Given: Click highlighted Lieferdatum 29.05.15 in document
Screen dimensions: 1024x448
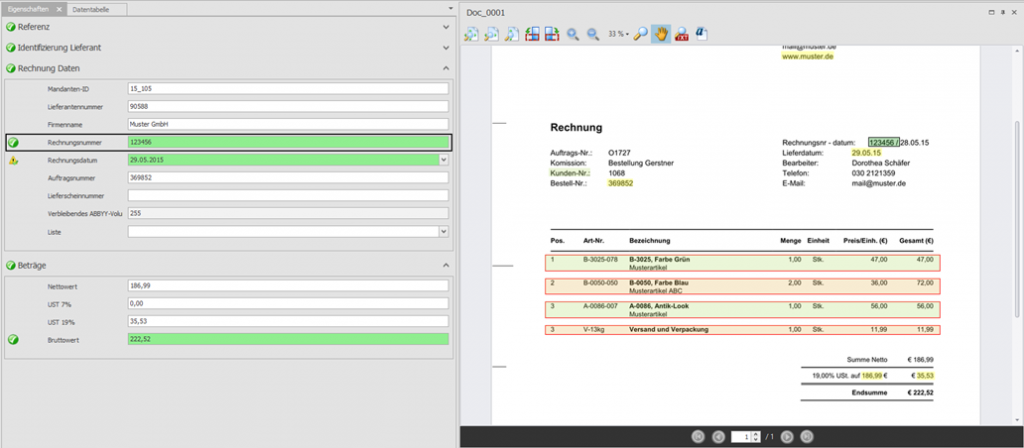Looking at the screenshot, I should tap(866, 153).
